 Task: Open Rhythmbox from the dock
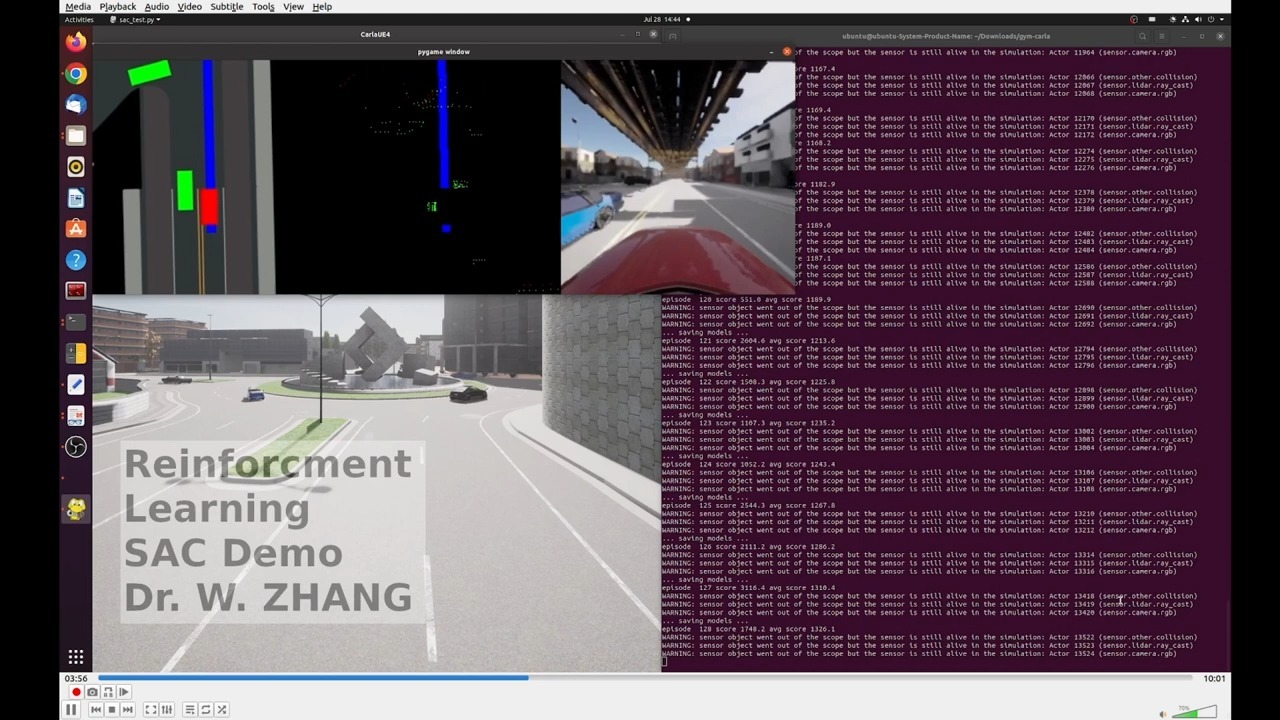76,166
